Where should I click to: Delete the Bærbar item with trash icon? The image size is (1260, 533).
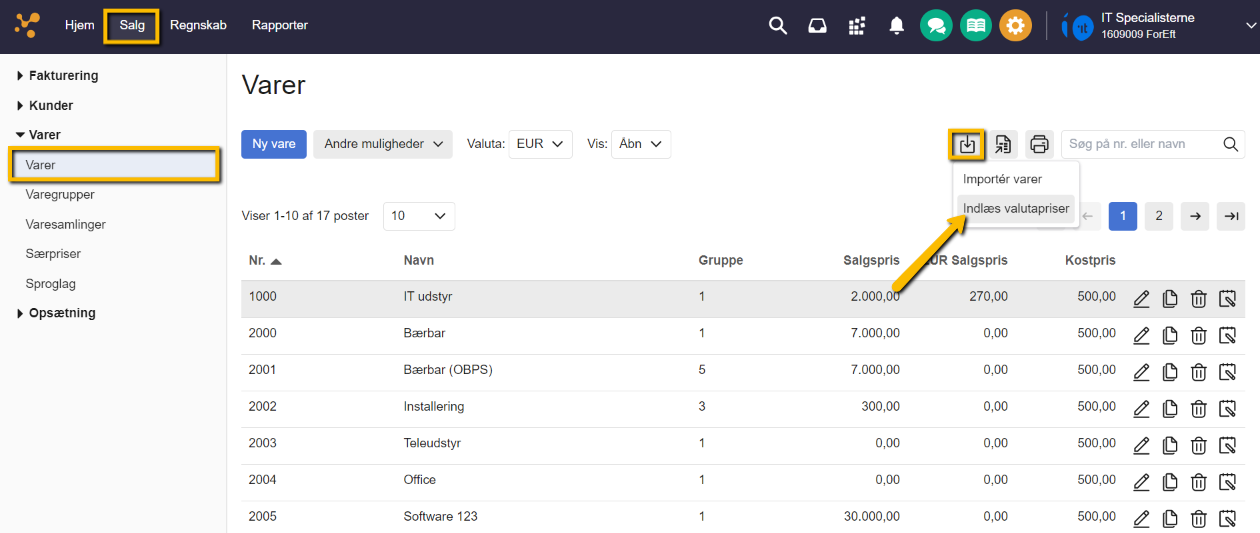[1198, 335]
